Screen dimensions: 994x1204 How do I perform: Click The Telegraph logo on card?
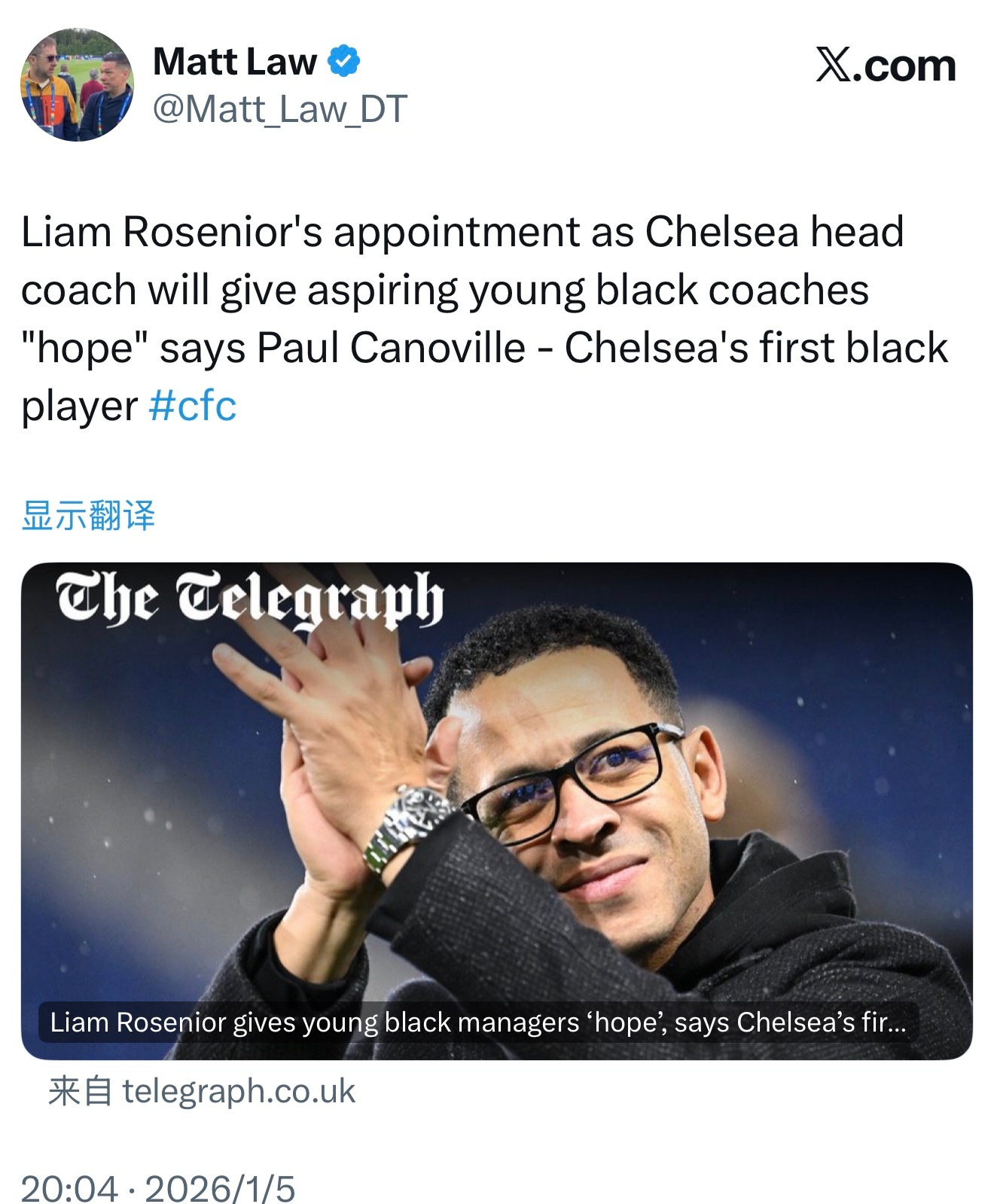click(249, 599)
